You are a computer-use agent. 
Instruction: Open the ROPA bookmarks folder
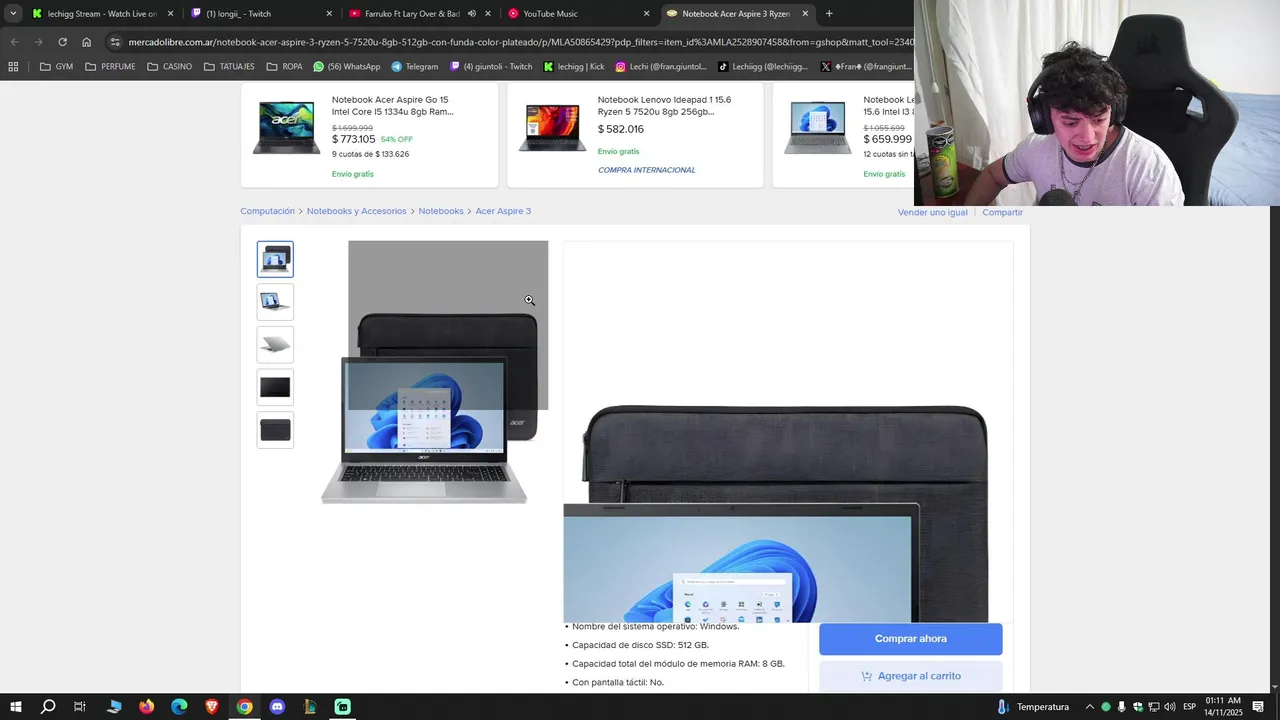(x=285, y=67)
